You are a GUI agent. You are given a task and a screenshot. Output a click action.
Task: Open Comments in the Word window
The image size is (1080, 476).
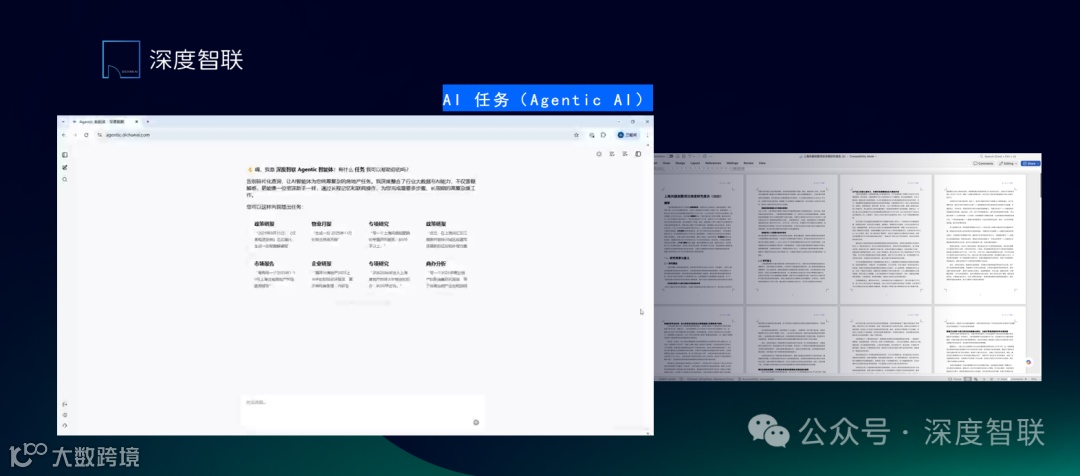coord(983,163)
